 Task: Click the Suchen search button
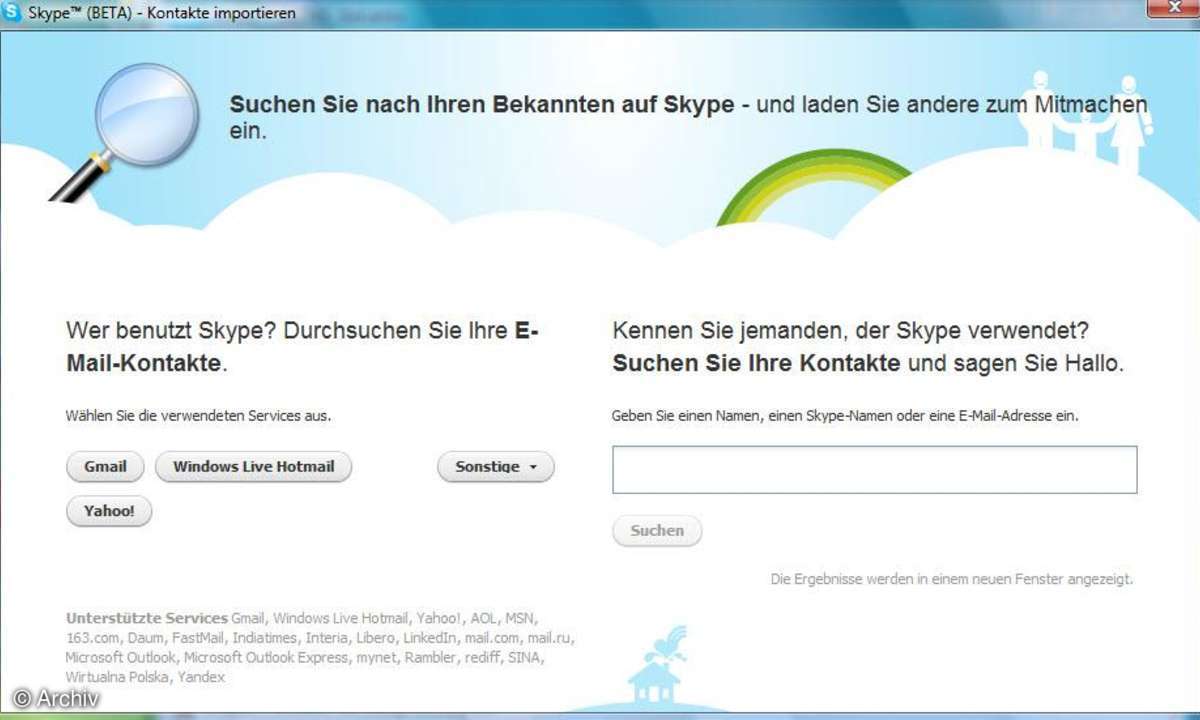pyautogui.click(x=657, y=531)
